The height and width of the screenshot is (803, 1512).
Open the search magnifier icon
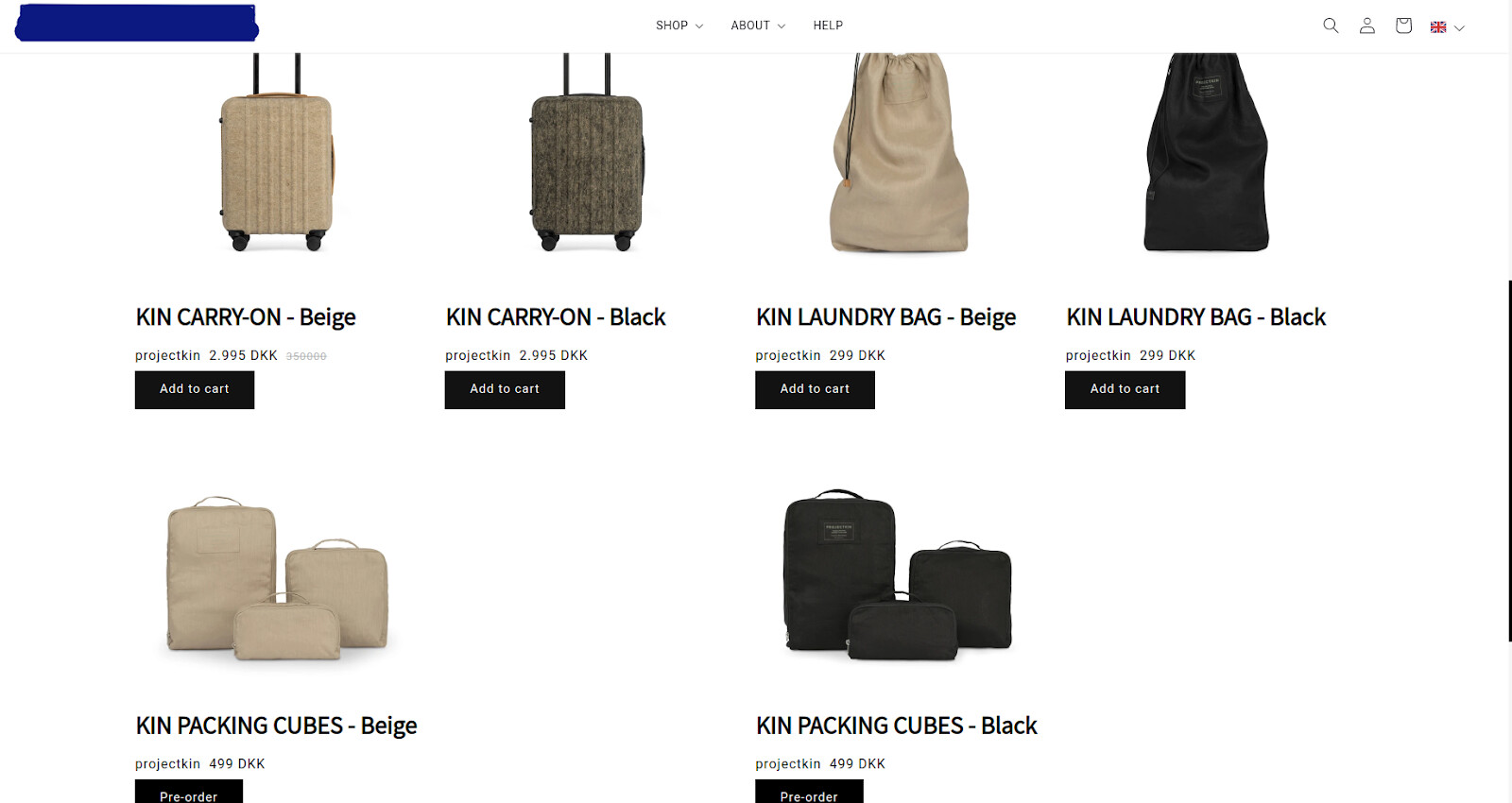1331,26
